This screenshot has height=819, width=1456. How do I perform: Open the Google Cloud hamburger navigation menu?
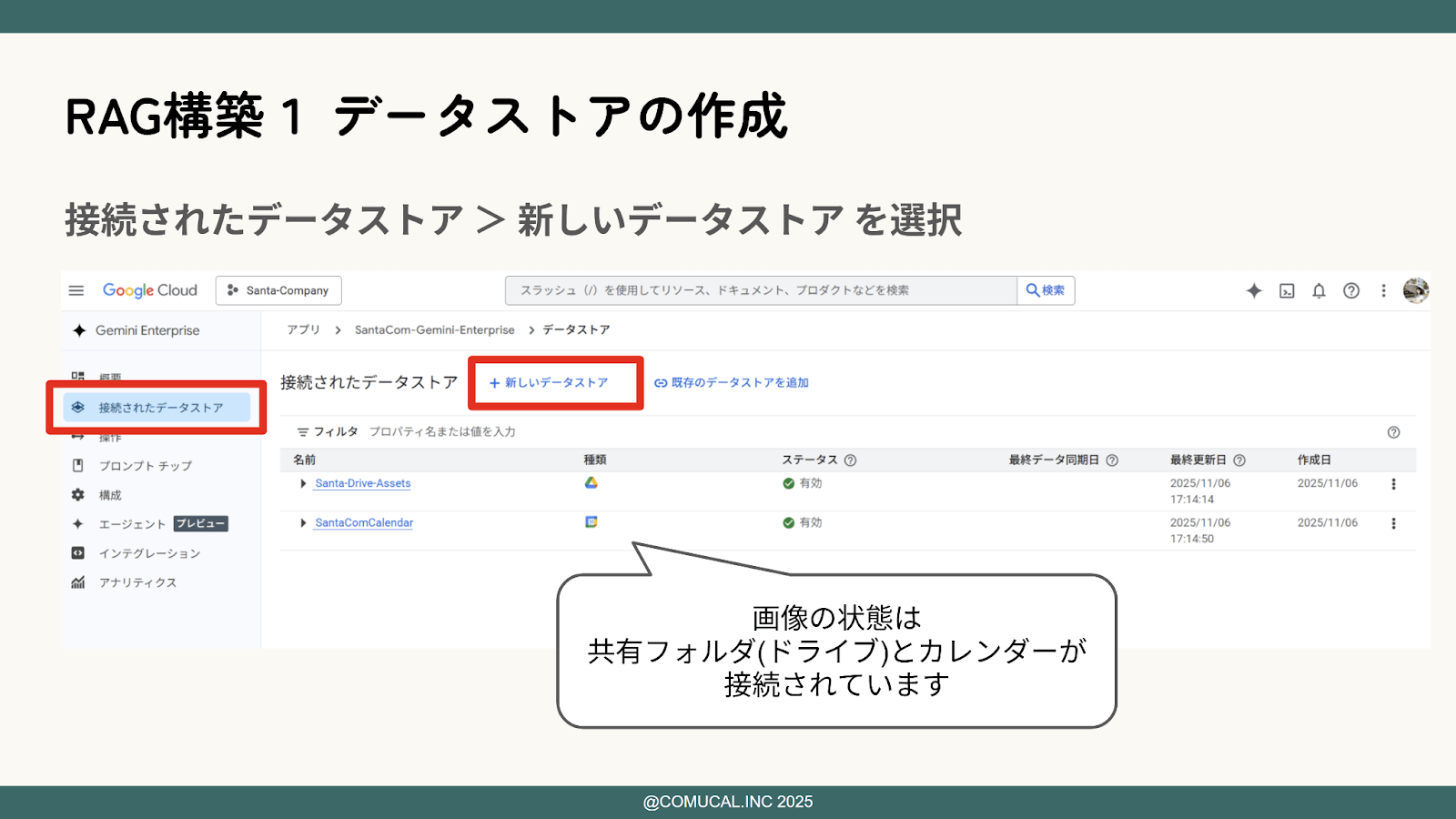(x=76, y=290)
